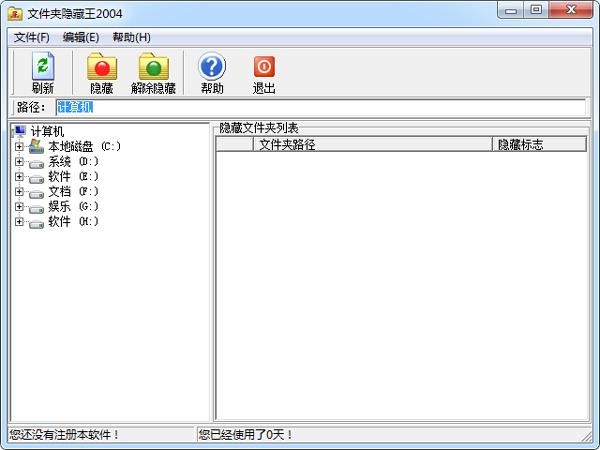Click the 系统 (D:) drive icon
This screenshot has width=600, height=450.
click(36, 164)
